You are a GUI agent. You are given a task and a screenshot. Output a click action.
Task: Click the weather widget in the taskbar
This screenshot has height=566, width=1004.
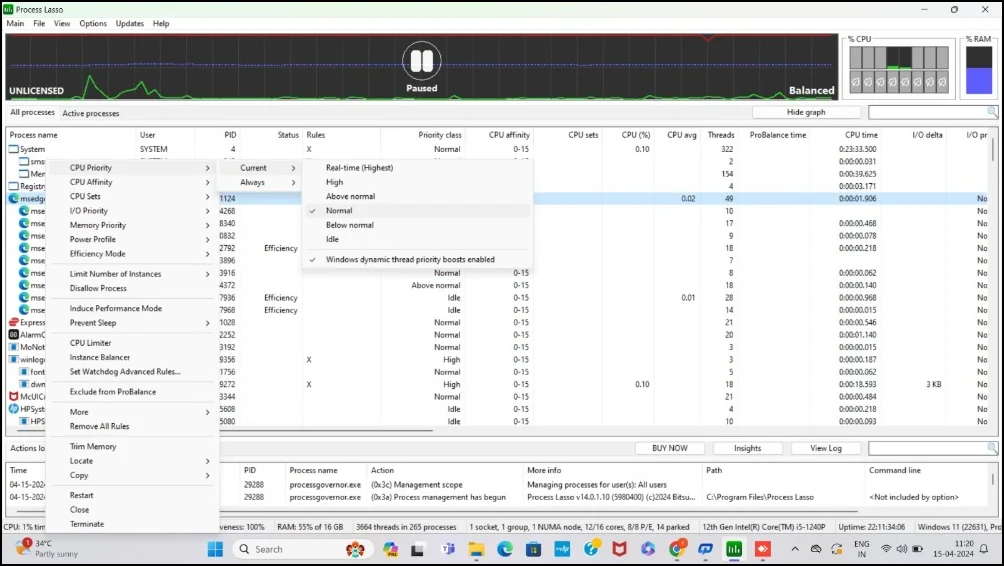point(46,548)
